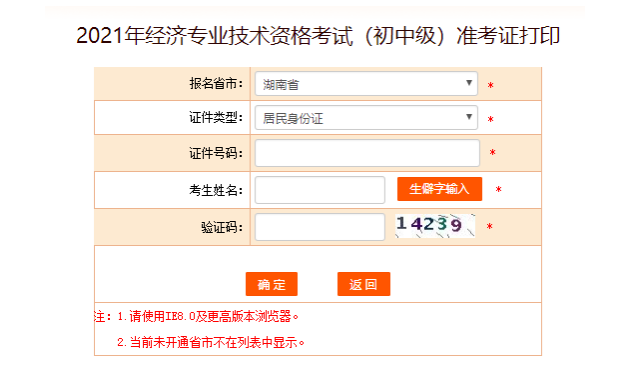Open the 证件类型 dropdown showing 居民身份证
Viewport: 632px width, 376px height.
coord(366,118)
